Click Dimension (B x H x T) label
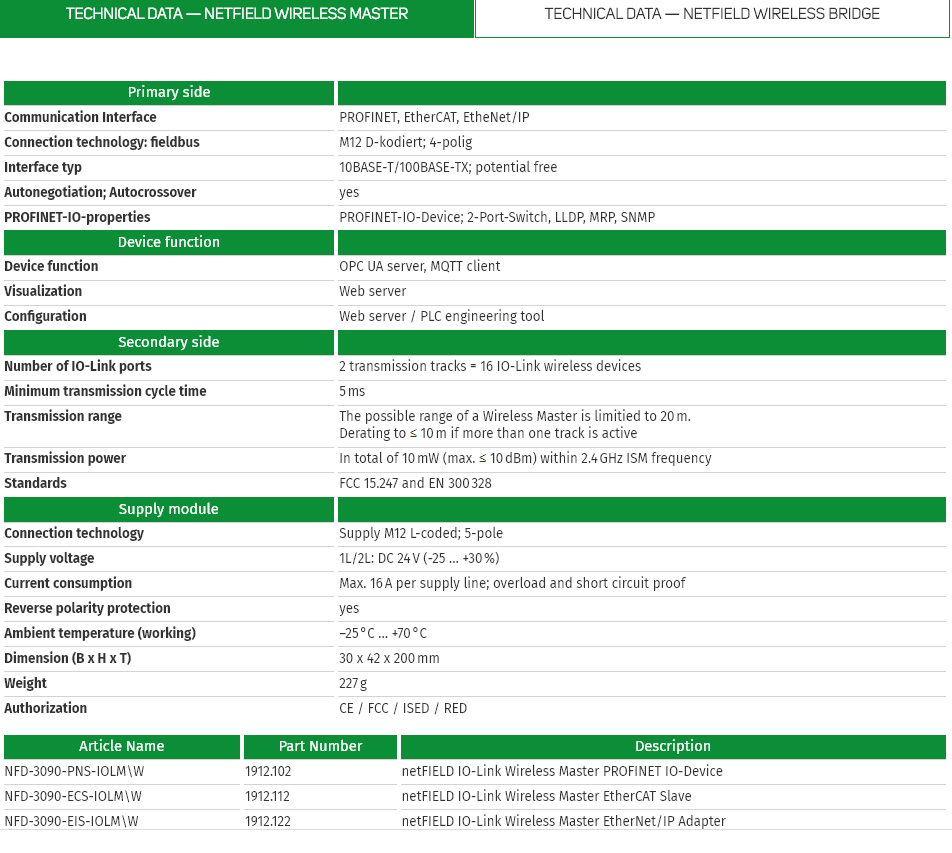This screenshot has width=952, height=853. pyautogui.click(x=68, y=658)
